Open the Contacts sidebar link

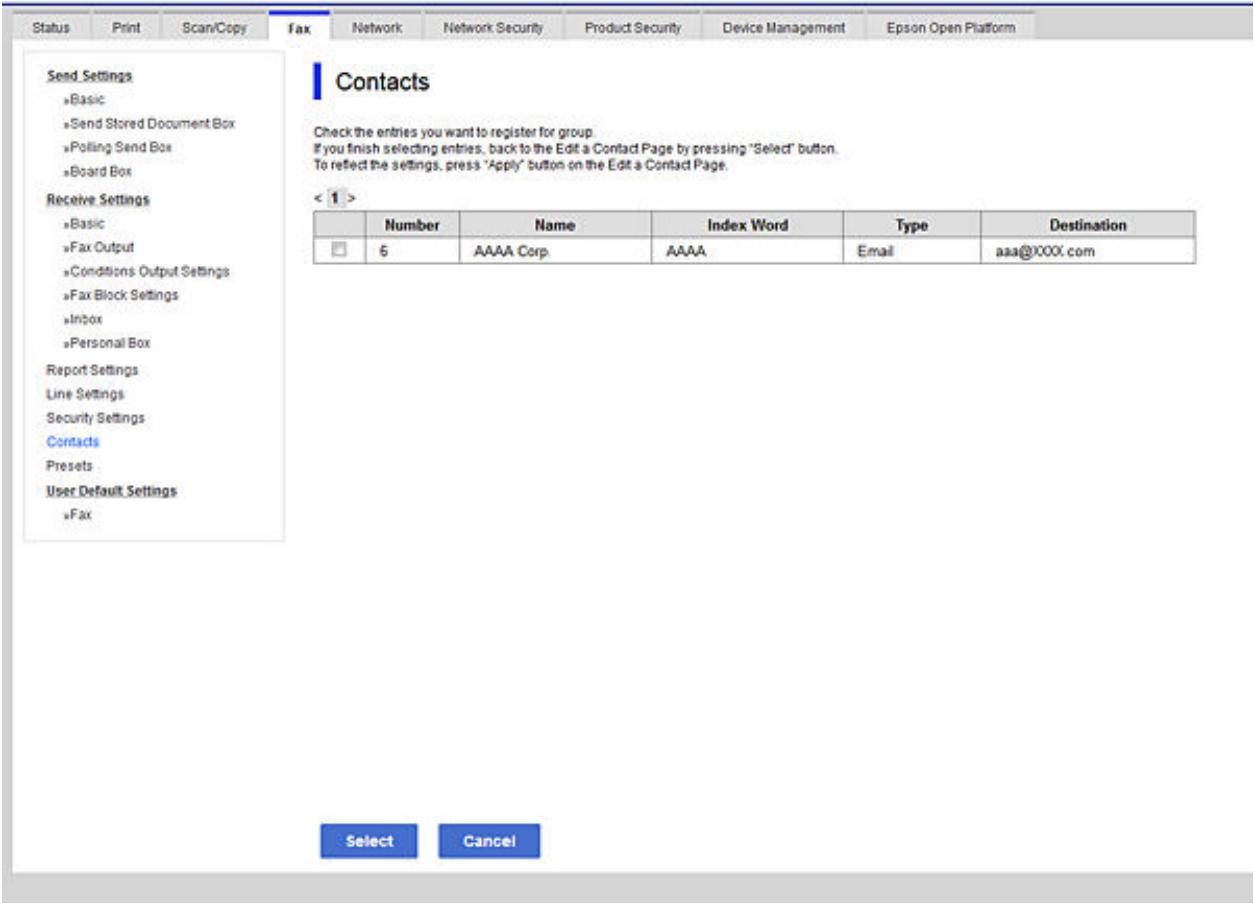click(x=72, y=441)
